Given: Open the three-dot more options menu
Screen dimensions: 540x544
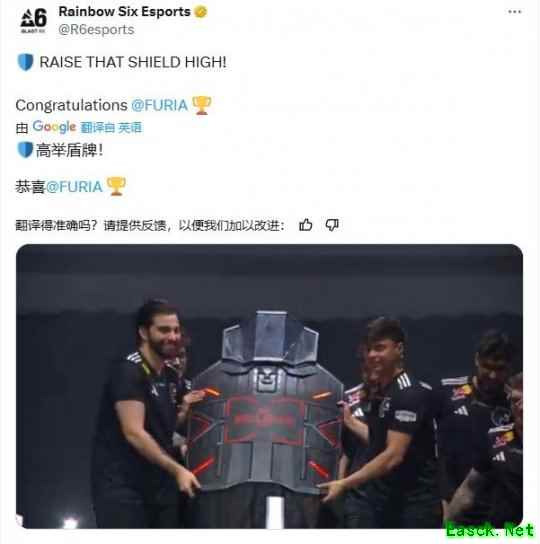Looking at the screenshot, I should coord(514,12).
